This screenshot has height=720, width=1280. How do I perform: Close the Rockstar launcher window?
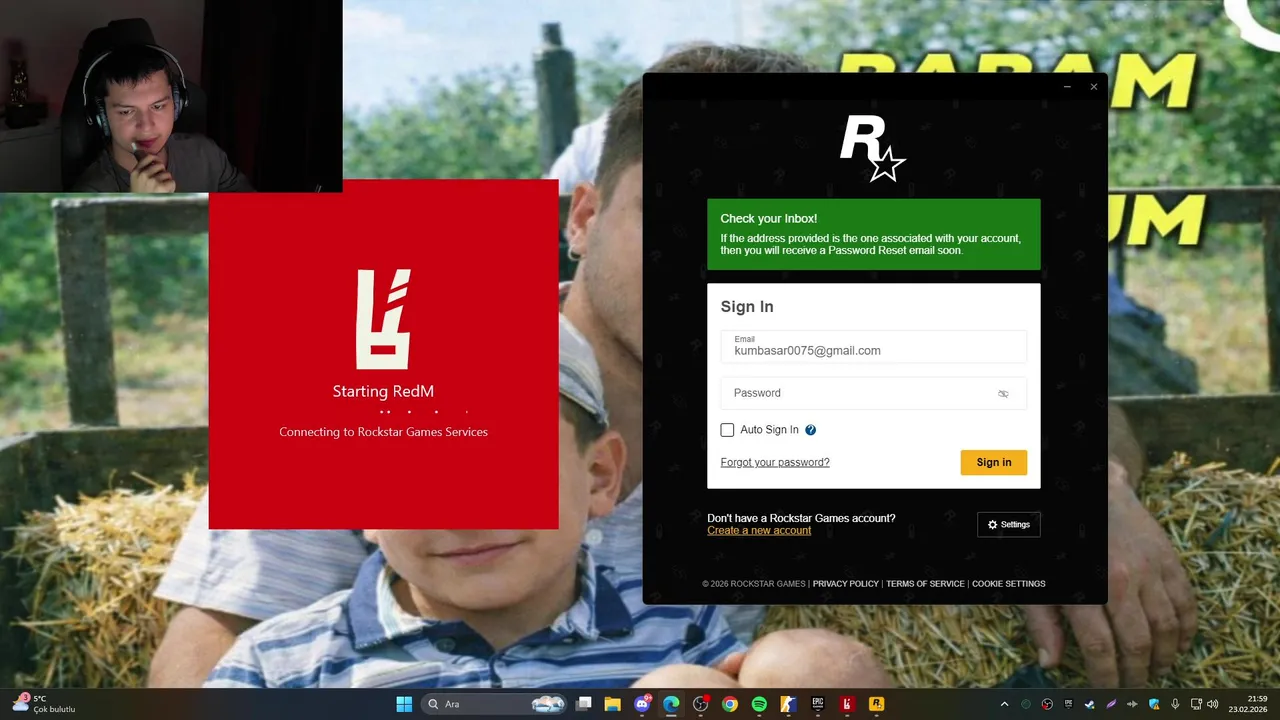[x=1093, y=87]
